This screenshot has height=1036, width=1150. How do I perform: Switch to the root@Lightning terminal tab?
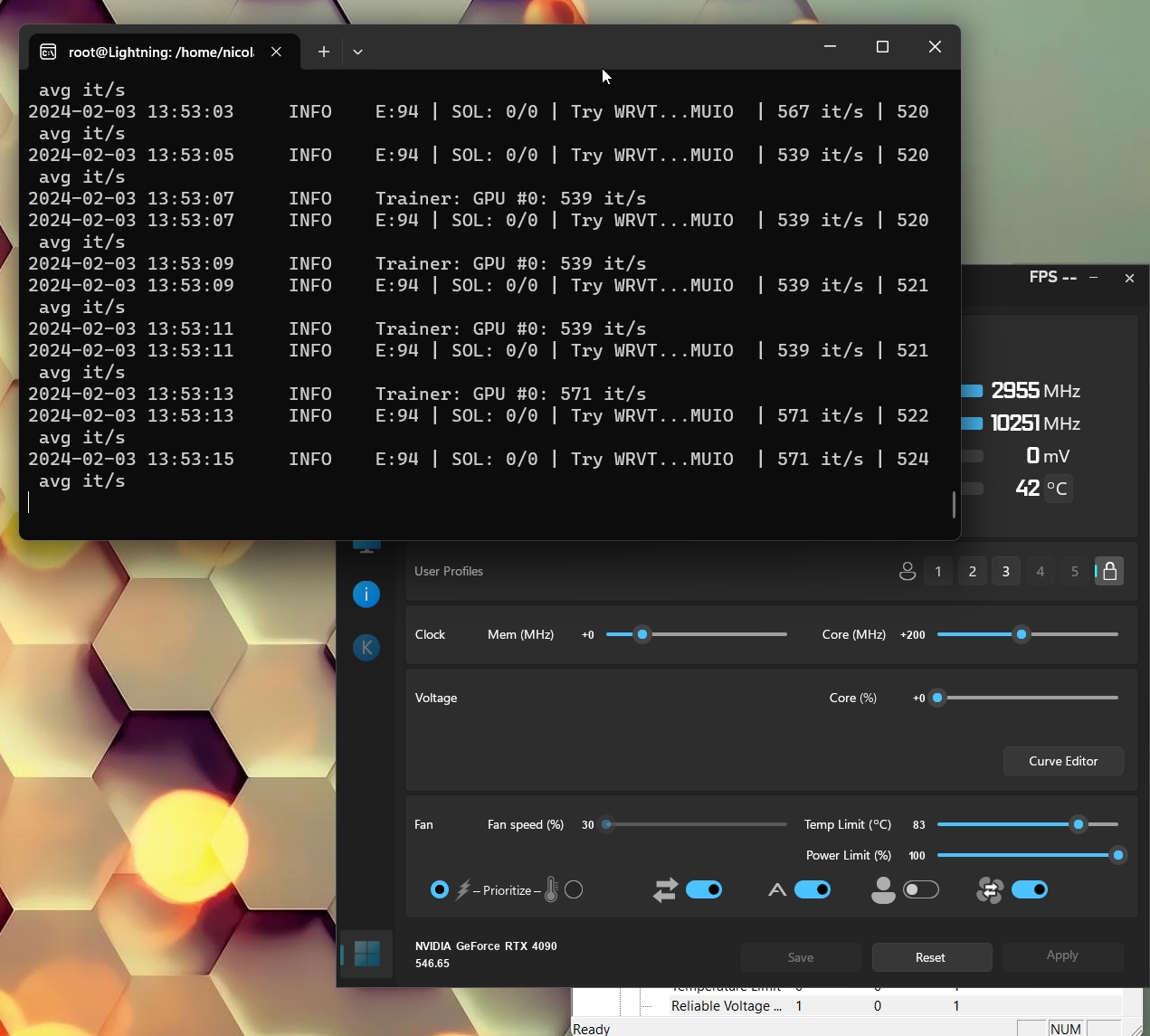click(x=154, y=52)
